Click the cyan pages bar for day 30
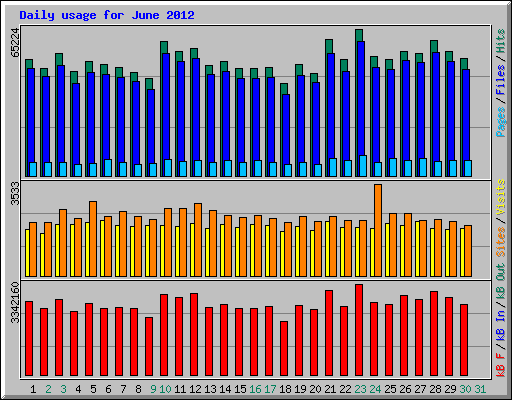Screen dimensions: 512x400 [468, 168]
